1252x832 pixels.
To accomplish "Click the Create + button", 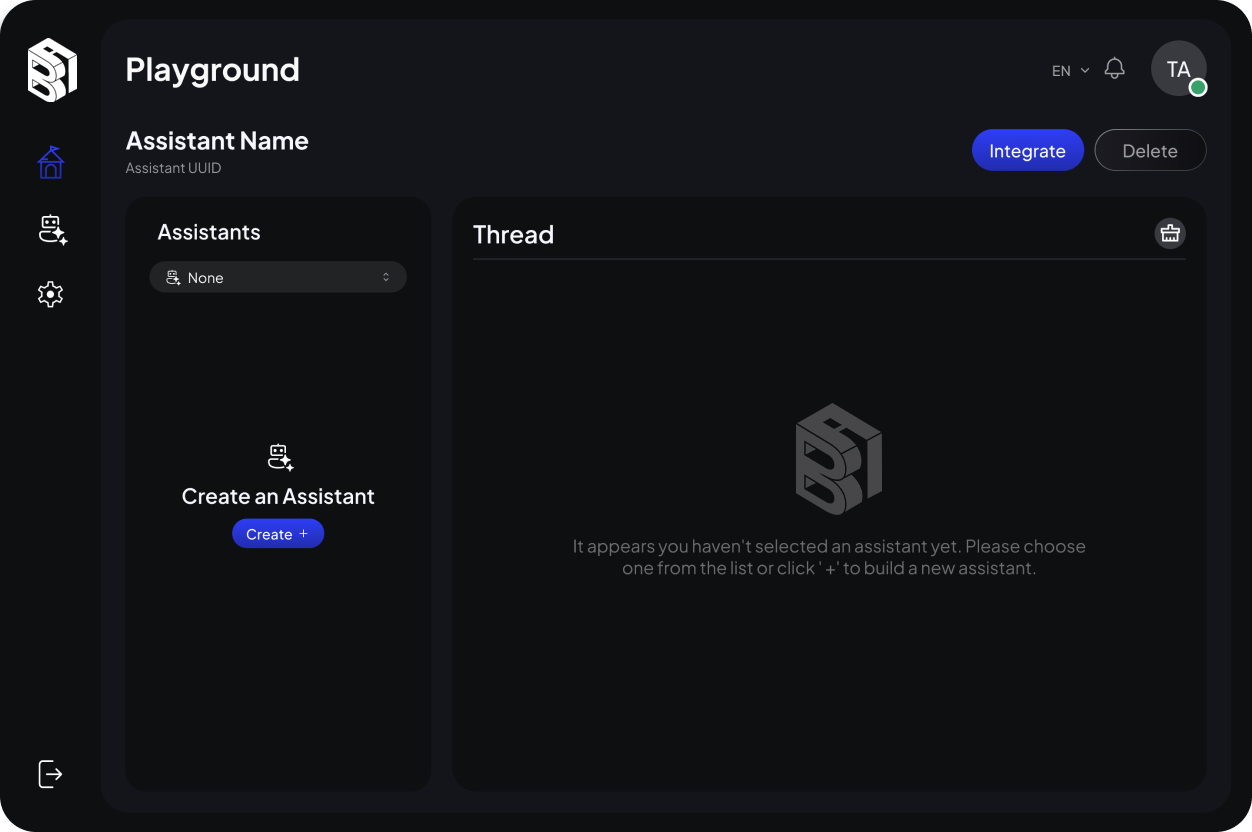I will pos(278,534).
